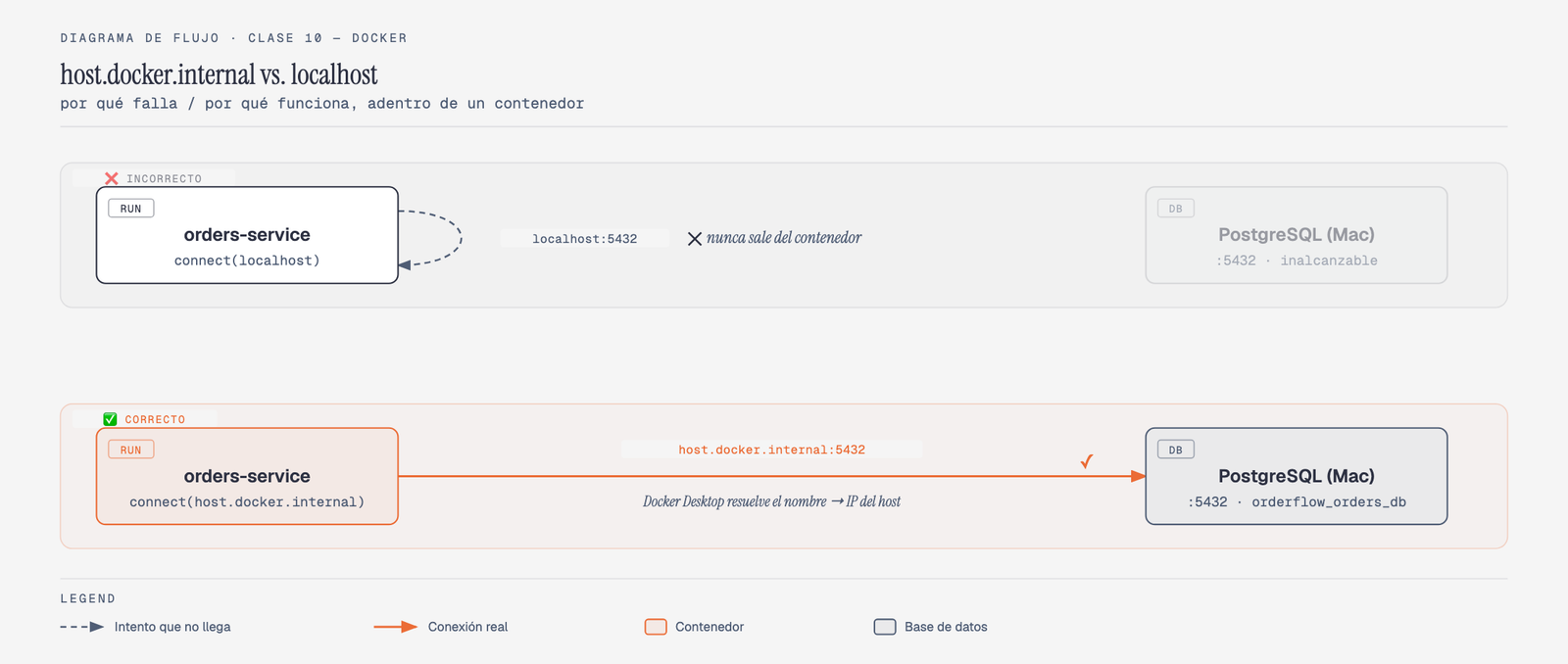Click 'Docker Desktop resuelve el nombre' caption
The width and height of the screenshot is (1568, 664).
[x=735, y=501]
